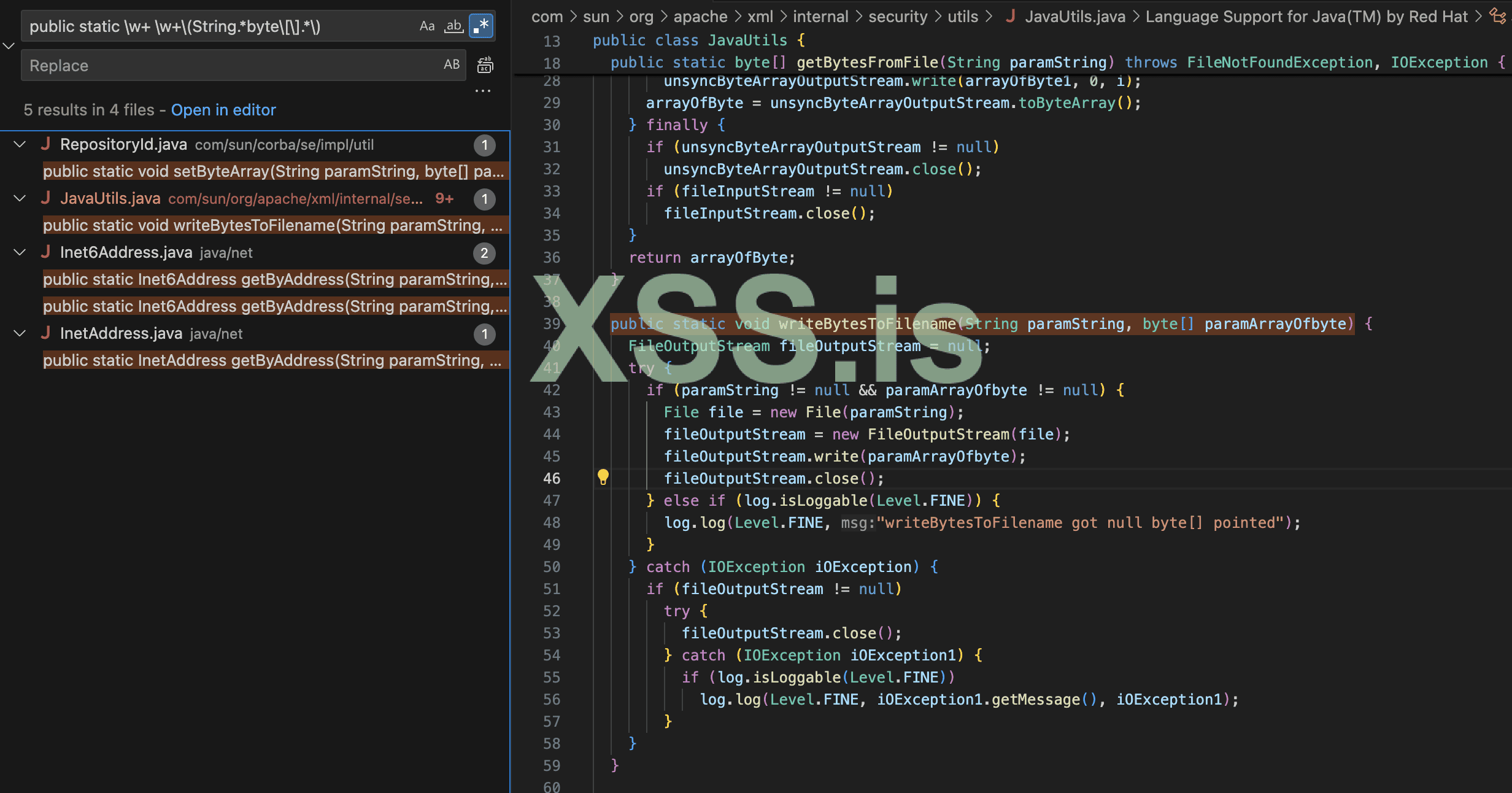1512x793 pixels.
Task: Click the Java icon beside InetAddress.java
Action: (x=45, y=333)
